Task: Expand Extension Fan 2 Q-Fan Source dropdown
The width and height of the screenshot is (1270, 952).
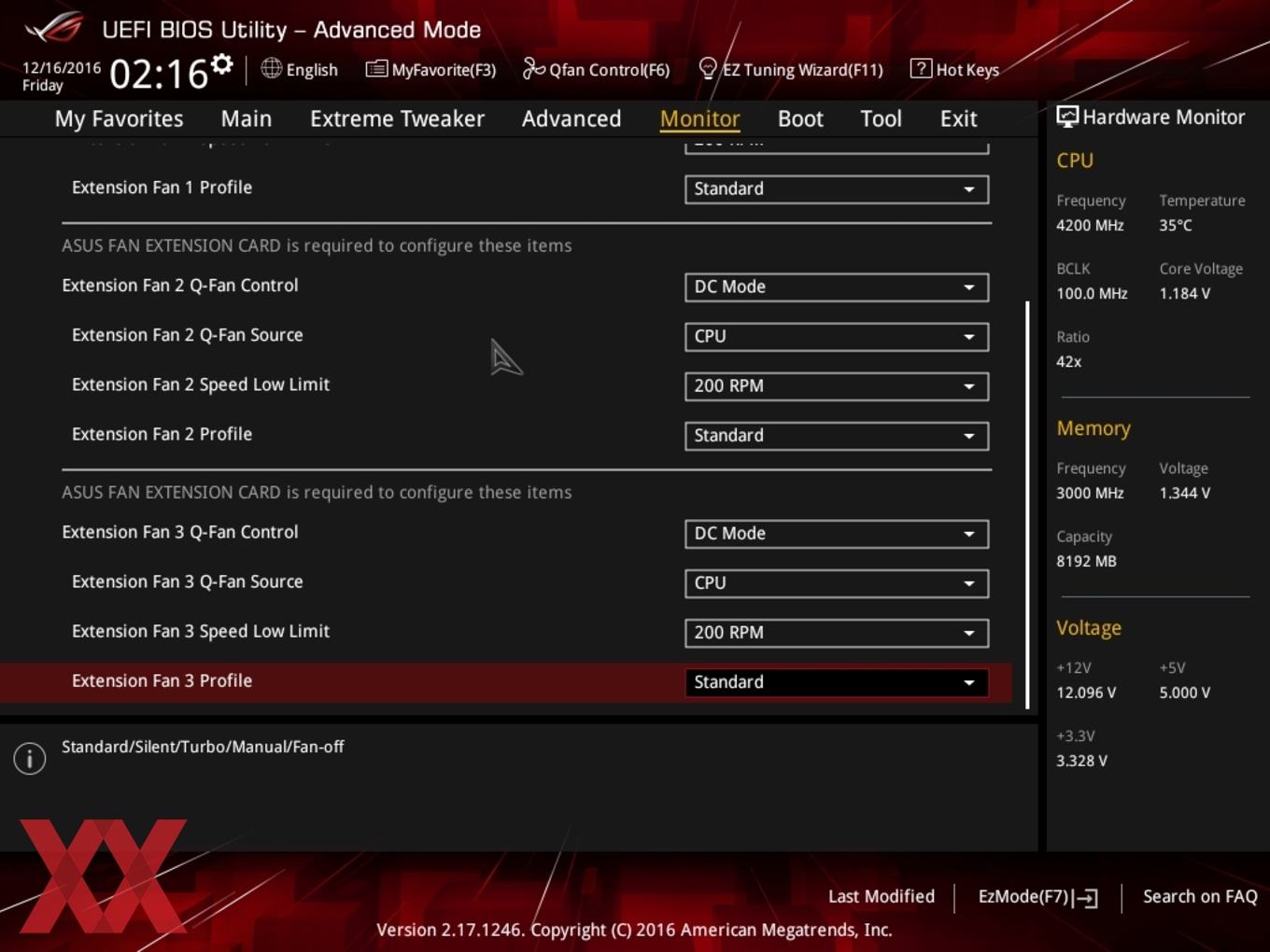Action: tap(837, 336)
